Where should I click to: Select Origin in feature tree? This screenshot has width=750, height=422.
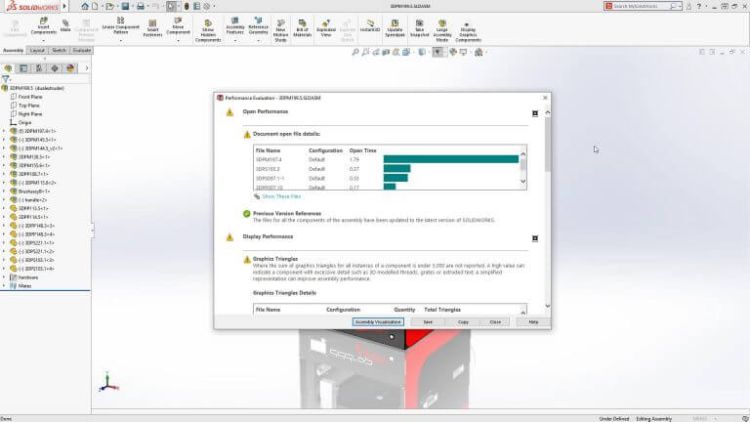click(x=24, y=122)
